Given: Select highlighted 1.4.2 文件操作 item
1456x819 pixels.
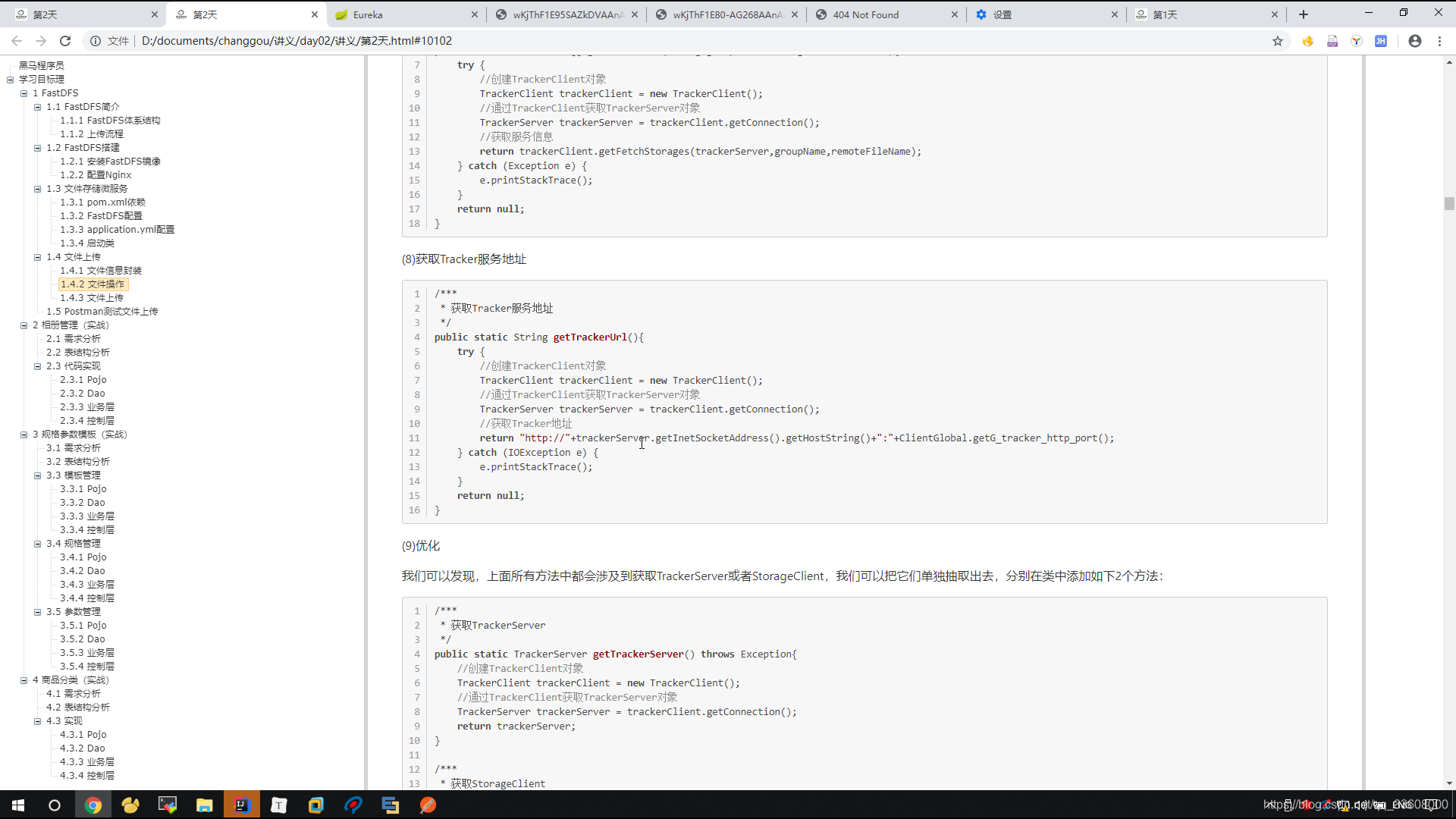Looking at the screenshot, I should (x=93, y=284).
